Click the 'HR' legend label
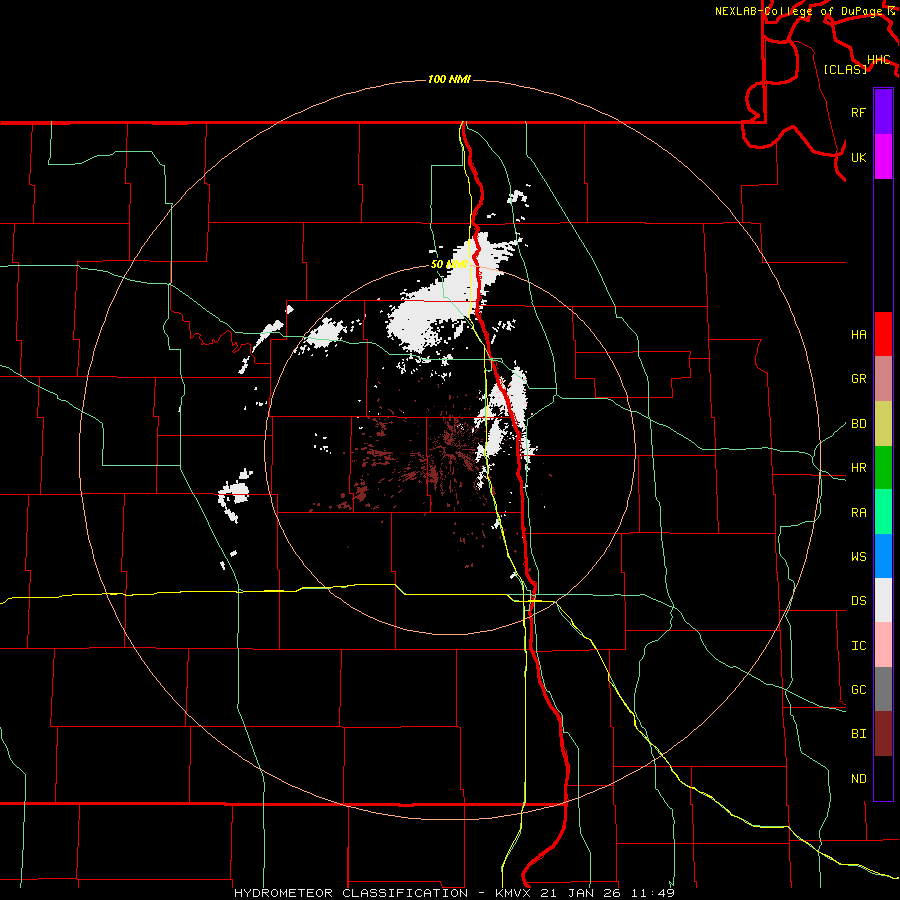This screenshot has height=900, width=900. point(859,468)
